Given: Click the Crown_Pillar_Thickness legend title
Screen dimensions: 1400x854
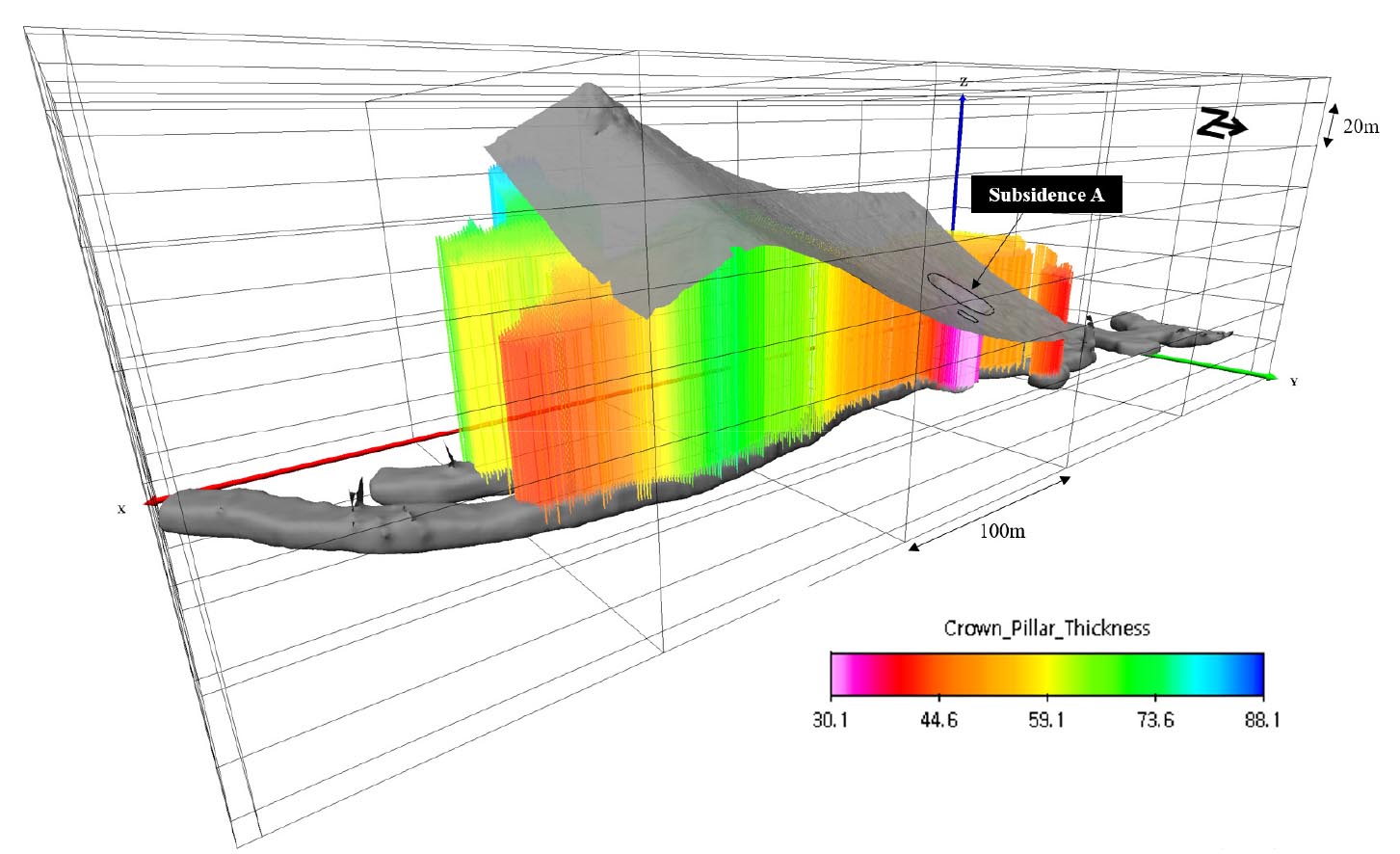Looking at the screenshot, I should point(1046,628).
